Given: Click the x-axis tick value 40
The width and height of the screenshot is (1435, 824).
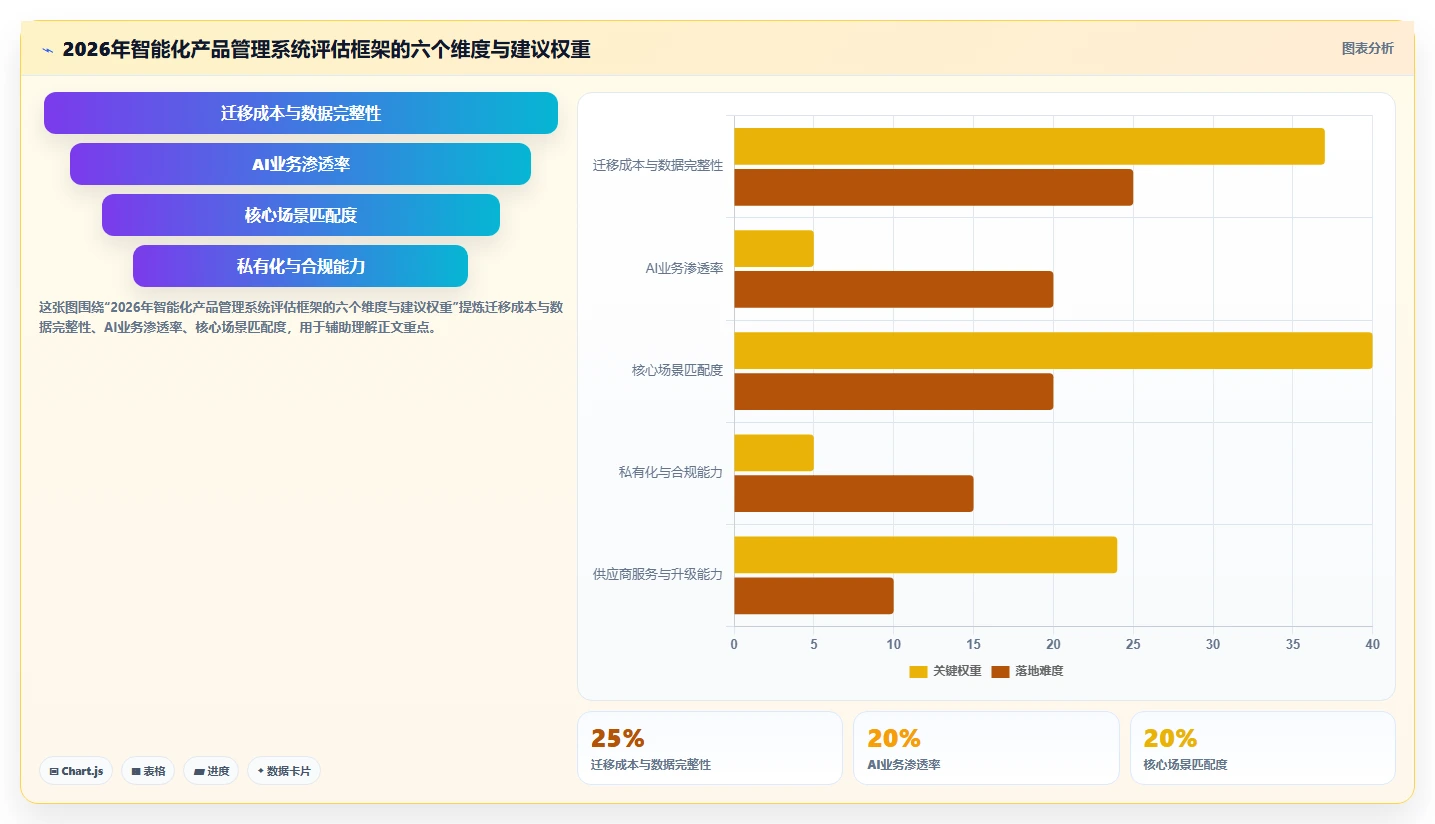Looking at the screenshot, I should point(1372,645).
